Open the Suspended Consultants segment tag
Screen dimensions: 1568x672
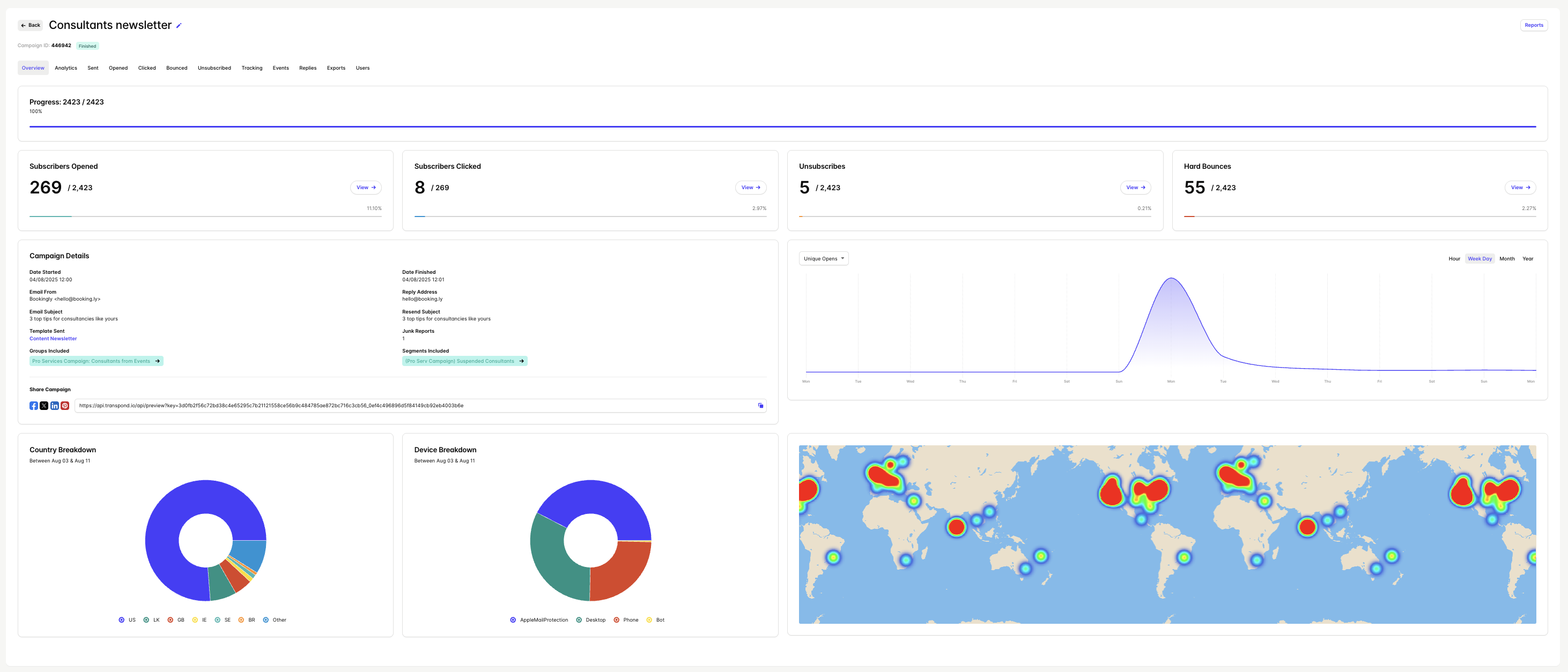pos(464,361)
